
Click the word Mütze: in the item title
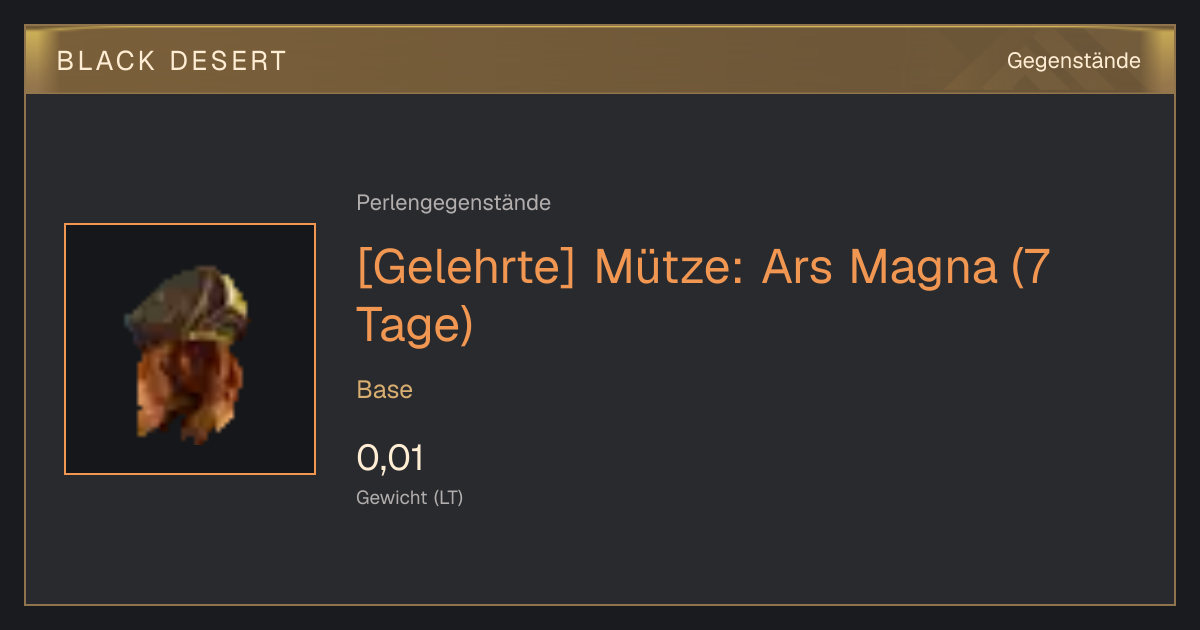(x=669, y=269)
